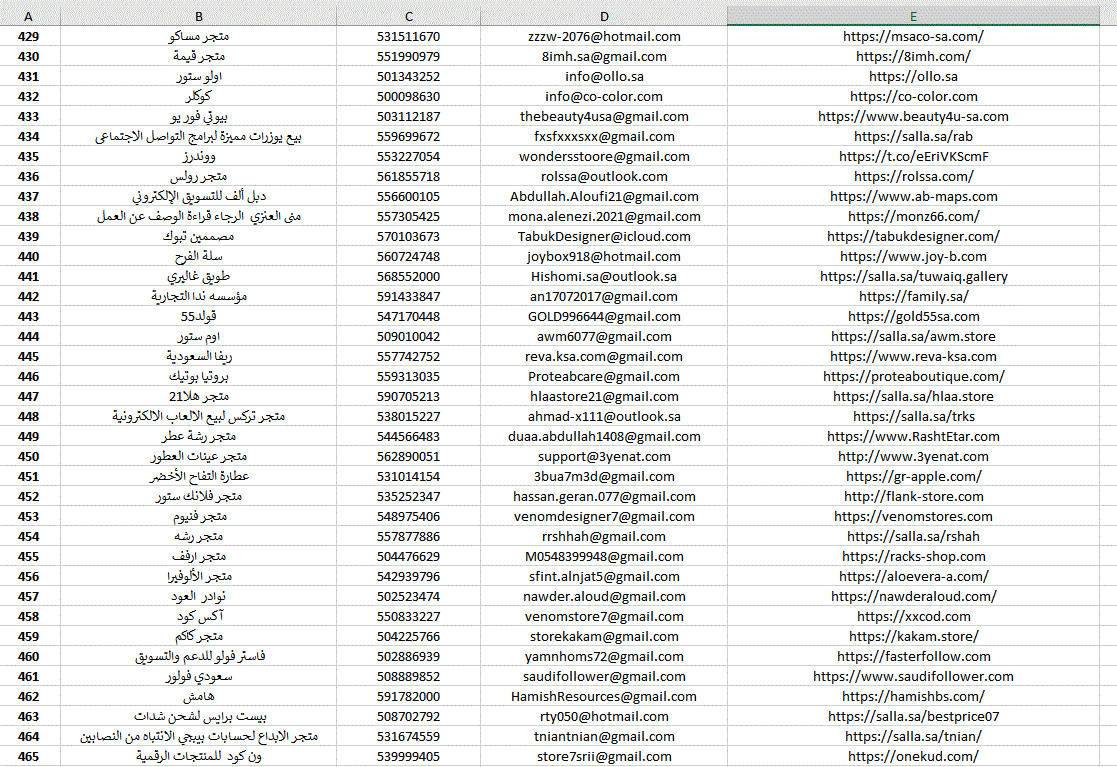
Task: Open link https://ollo.sa
Action: click(x=913, y=76)
